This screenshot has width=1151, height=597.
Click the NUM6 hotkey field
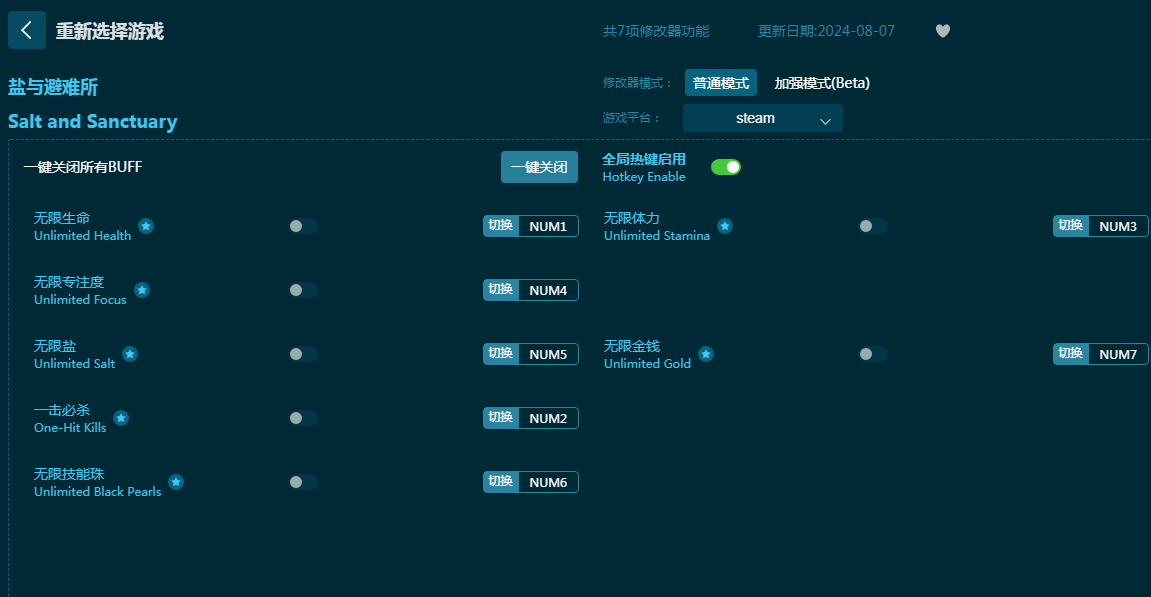547,482
